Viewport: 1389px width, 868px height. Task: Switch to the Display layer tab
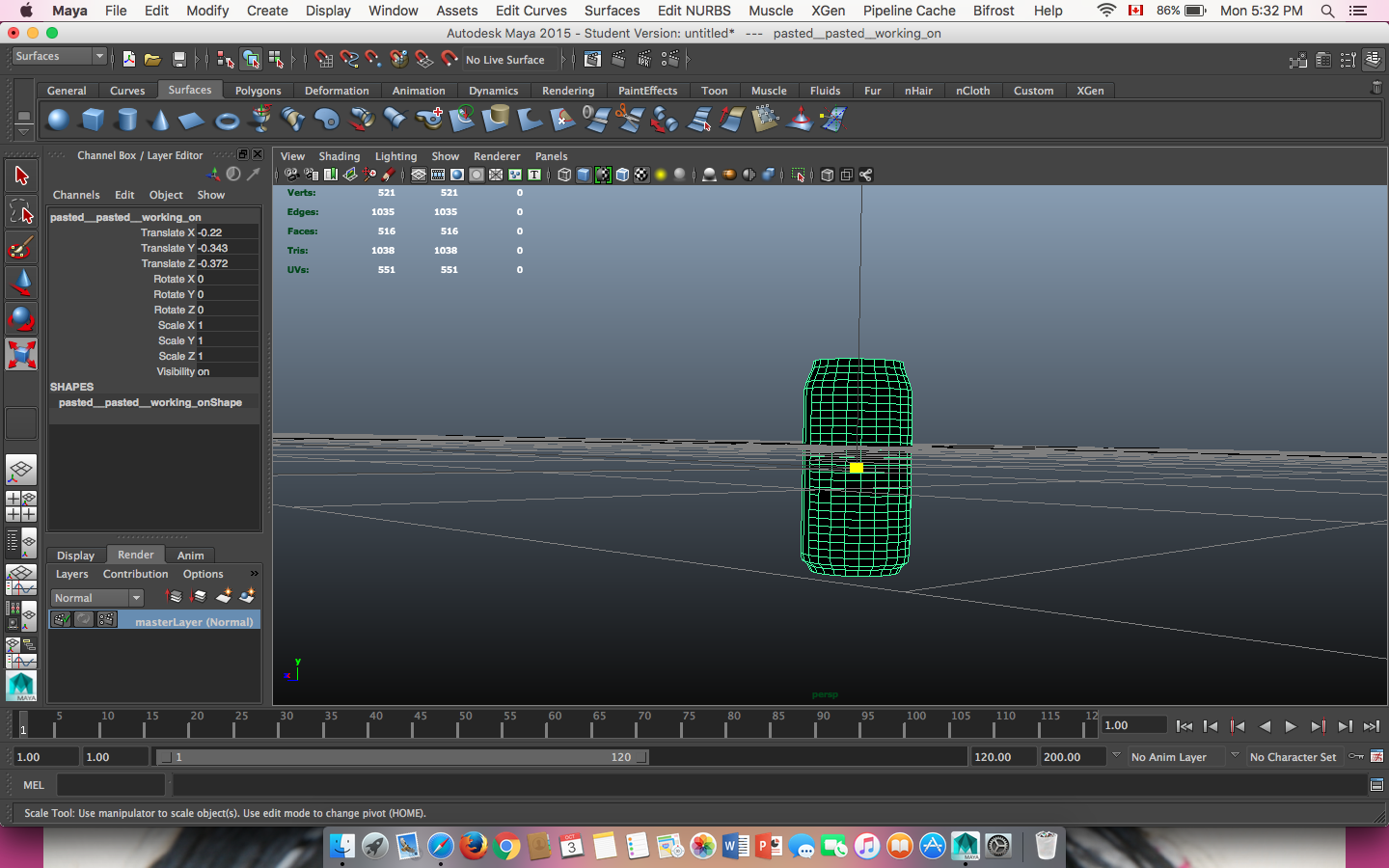(x=75, y=556)
